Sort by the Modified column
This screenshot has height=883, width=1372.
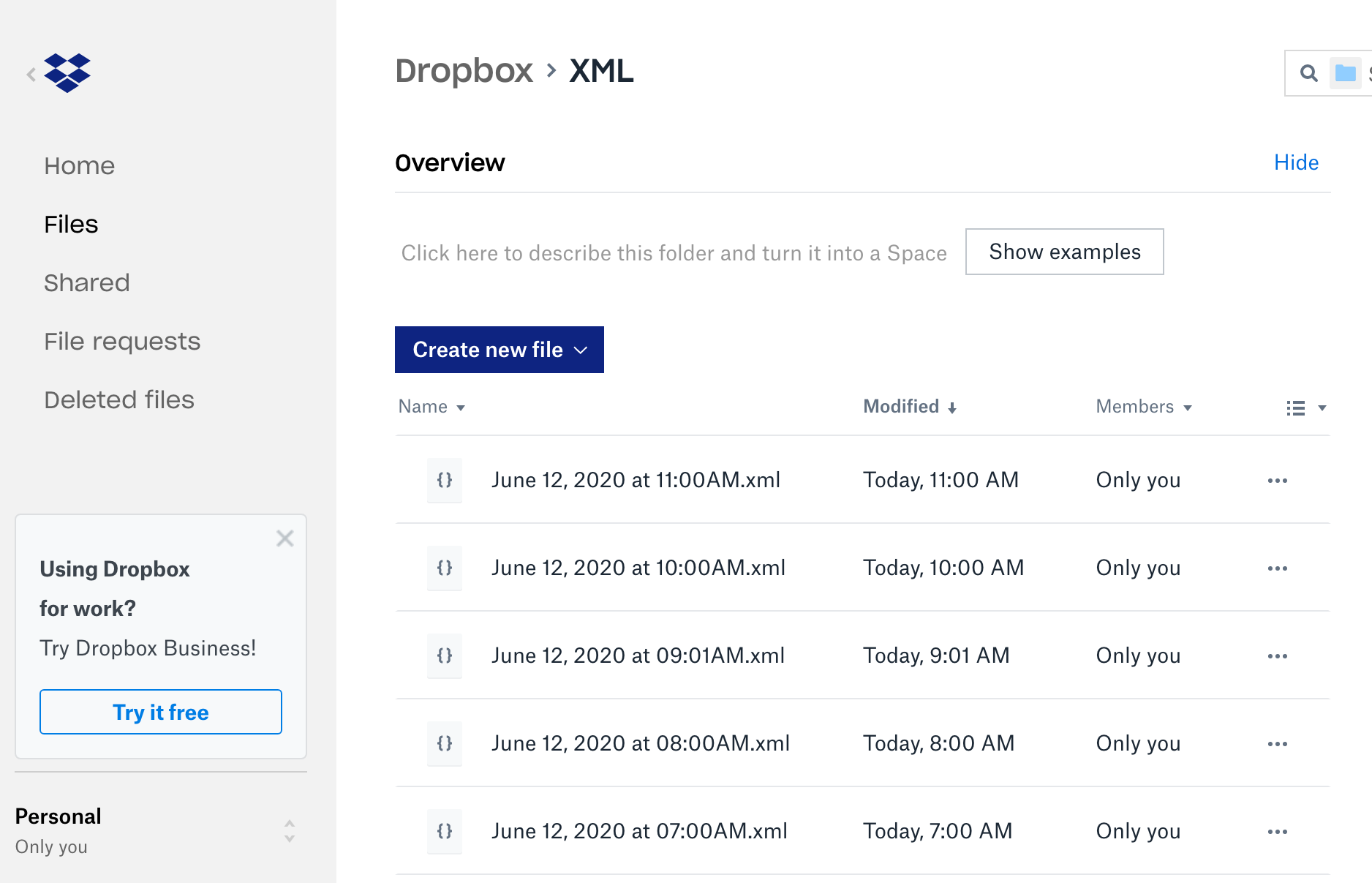click(x=910, y=407)
